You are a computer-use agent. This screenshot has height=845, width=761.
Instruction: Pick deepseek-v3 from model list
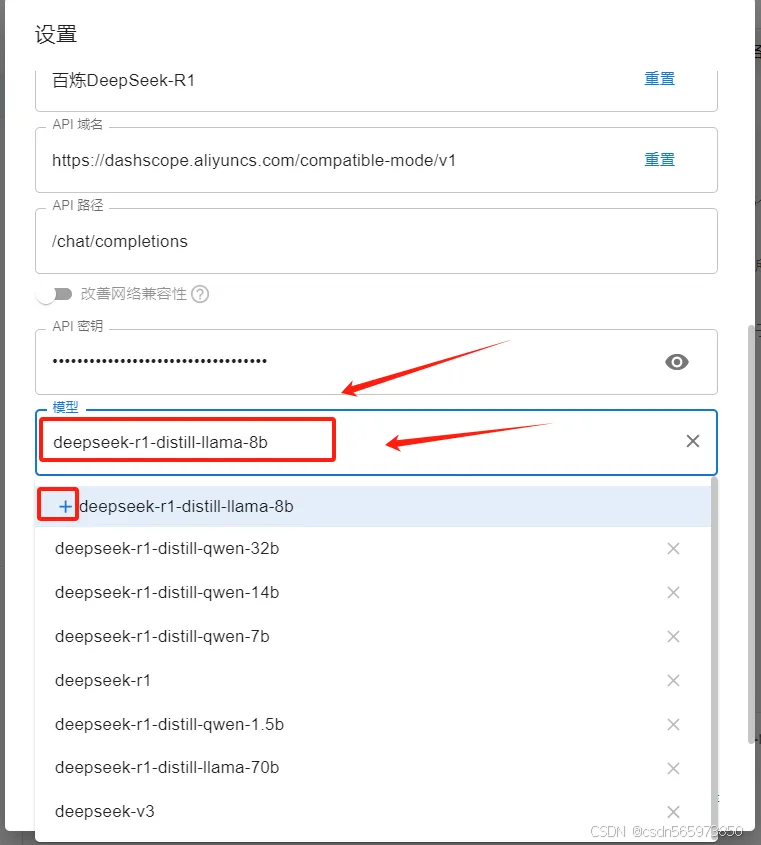(x=373, y=812)
